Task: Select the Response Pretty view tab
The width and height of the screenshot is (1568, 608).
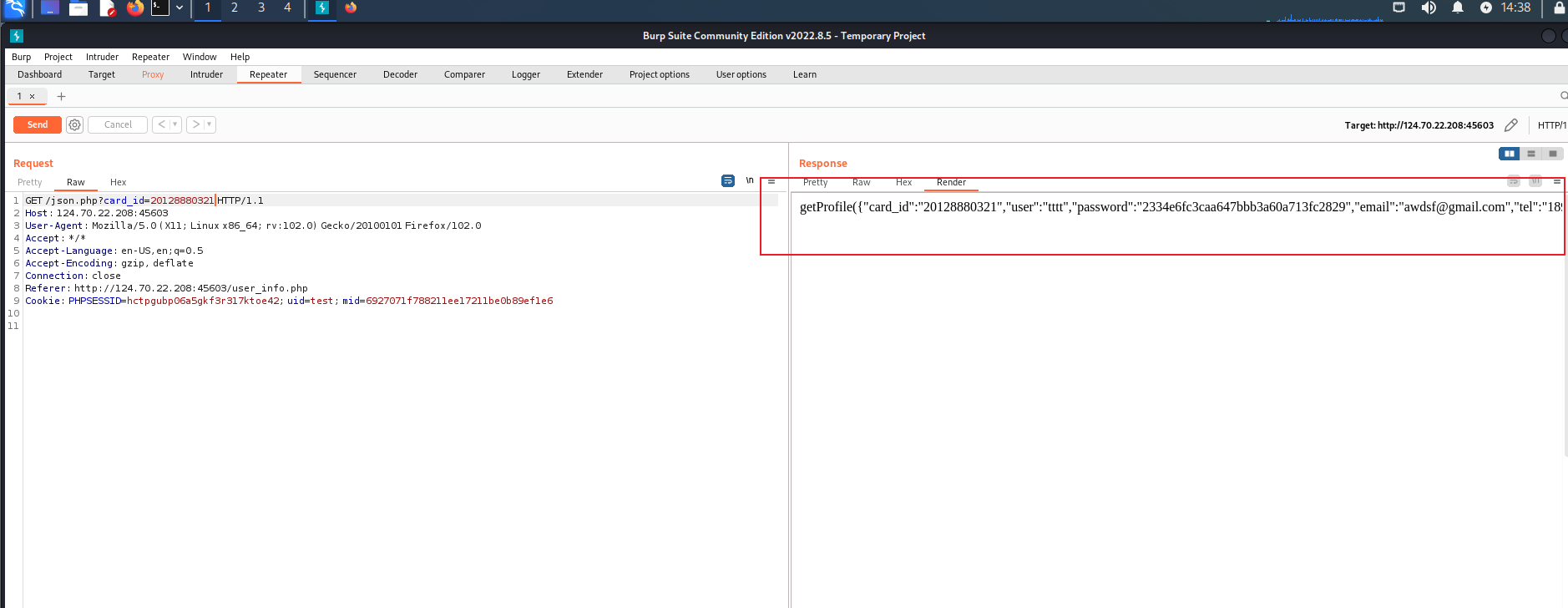Action: 816,182
